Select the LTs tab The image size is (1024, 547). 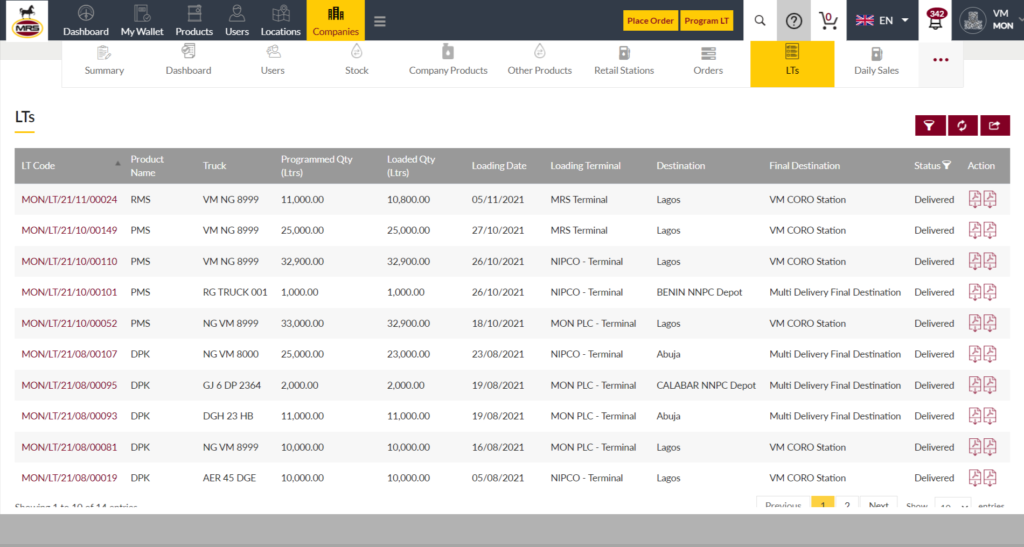[792, 63]
